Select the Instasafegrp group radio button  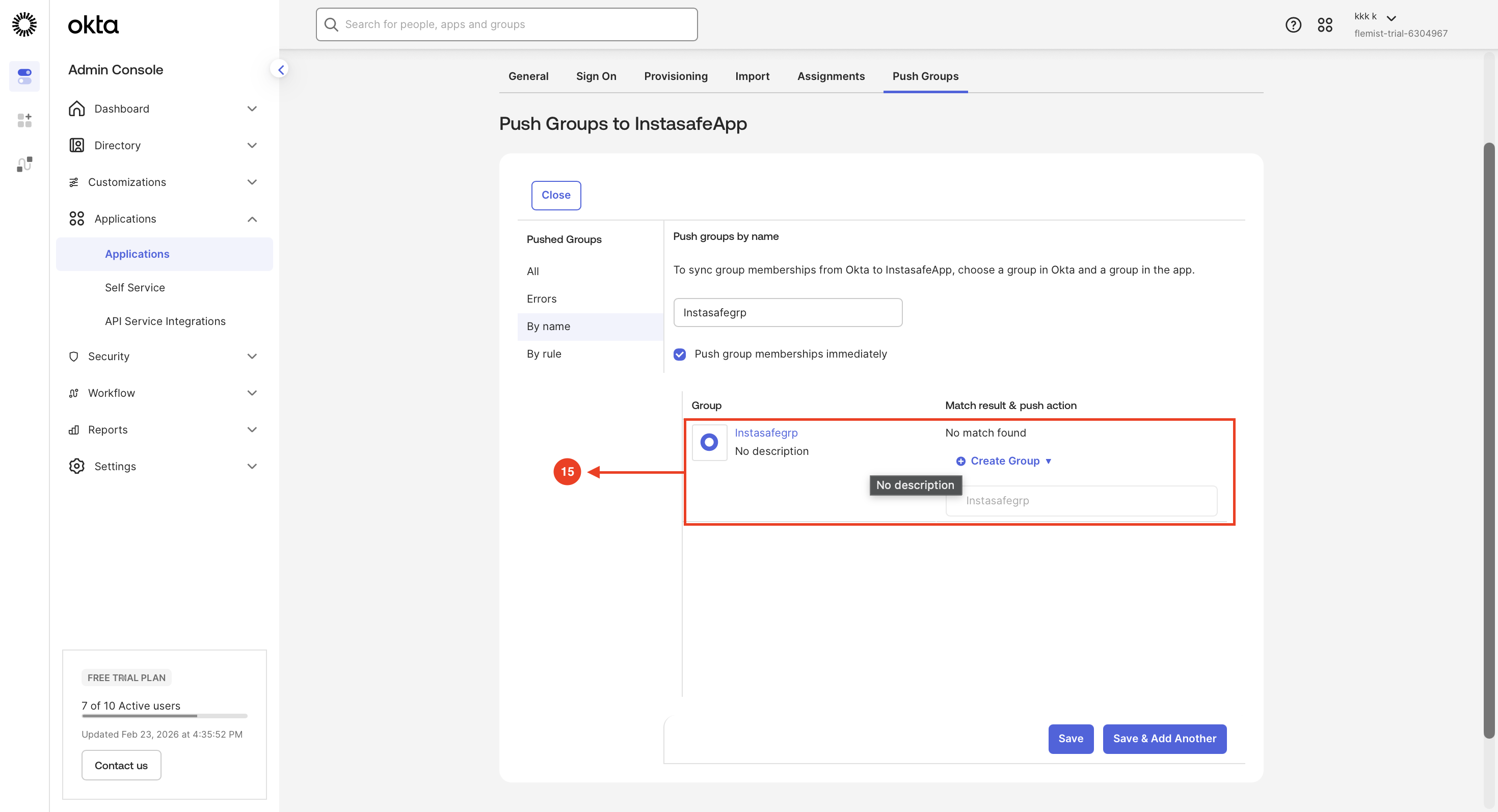pyautogui.click(x=709, y=442)
